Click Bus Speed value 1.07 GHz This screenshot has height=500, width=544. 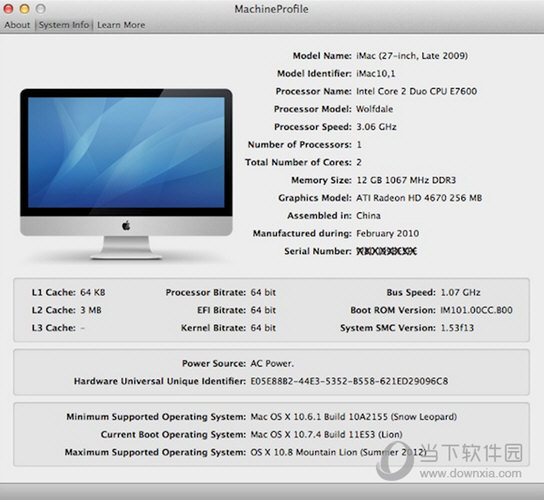coord(460,293)
